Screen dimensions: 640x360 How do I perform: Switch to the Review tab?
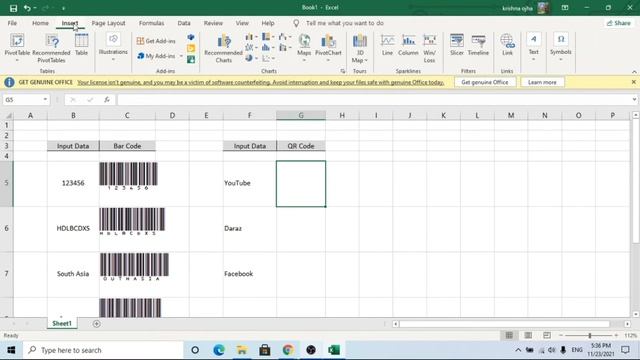click(x=213, y=23)
